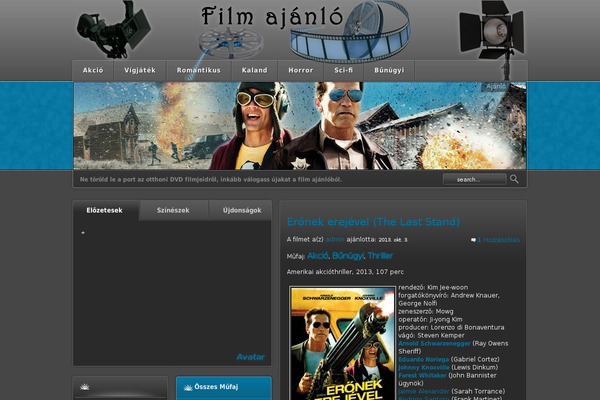Image resolution: width=600 pixels, height=400 pixels.
Task: Click the crown icon beside Összes Műfaj
Action: (x=188, y=387)
